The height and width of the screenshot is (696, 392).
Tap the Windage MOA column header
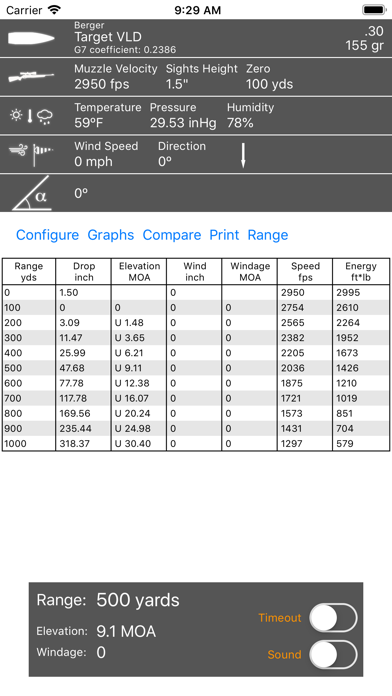[249, 272]
